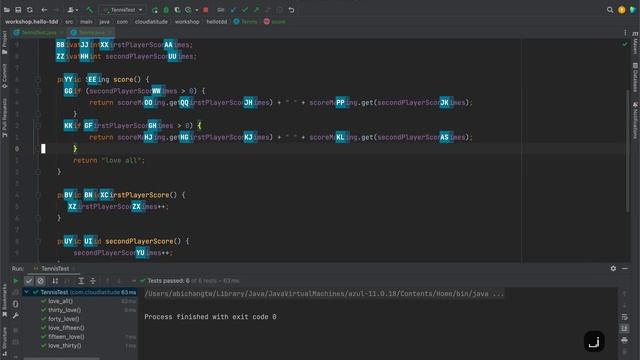640x360 pixels.
Task: Click the Save All disk icon
Action: [18, 10]
